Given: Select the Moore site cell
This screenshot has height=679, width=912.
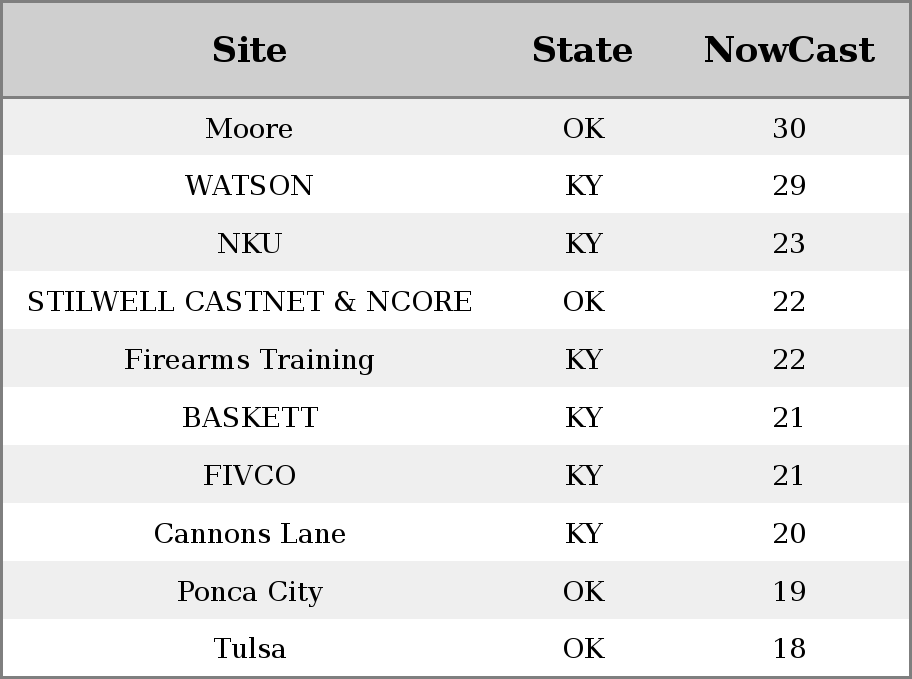Looking at the screenshot, I should (x=249, y=128).
